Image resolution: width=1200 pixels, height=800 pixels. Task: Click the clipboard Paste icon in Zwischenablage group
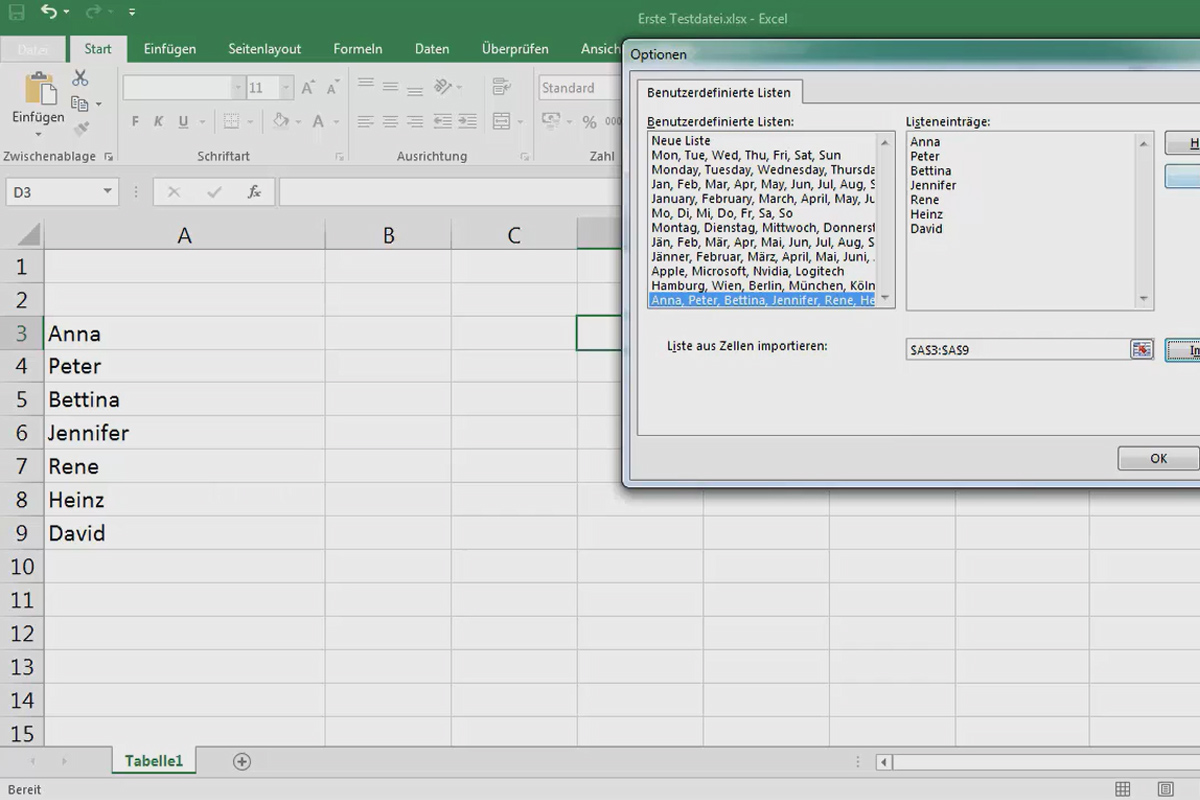[39, 89]
